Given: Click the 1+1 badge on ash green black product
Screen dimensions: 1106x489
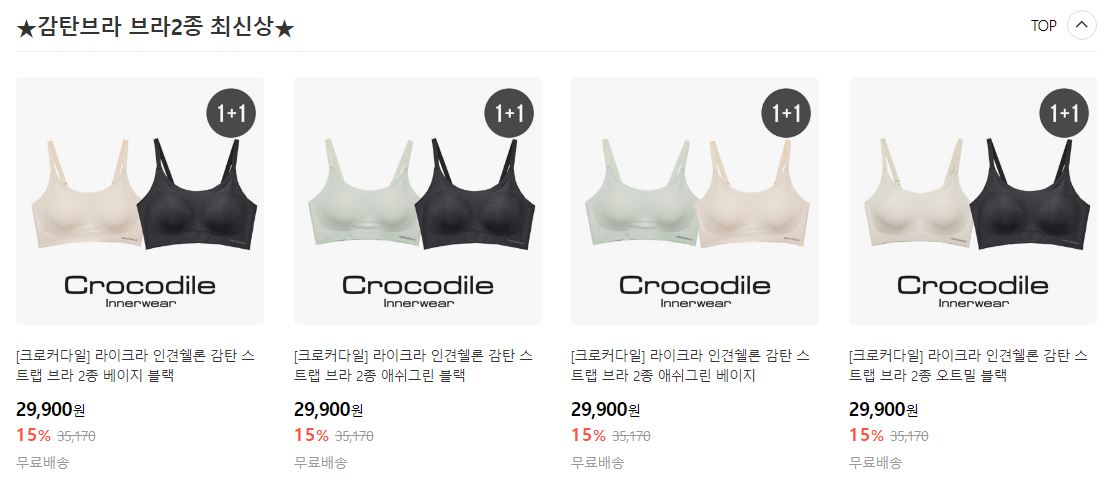Looking at the screenshot, I should [509, 113].
